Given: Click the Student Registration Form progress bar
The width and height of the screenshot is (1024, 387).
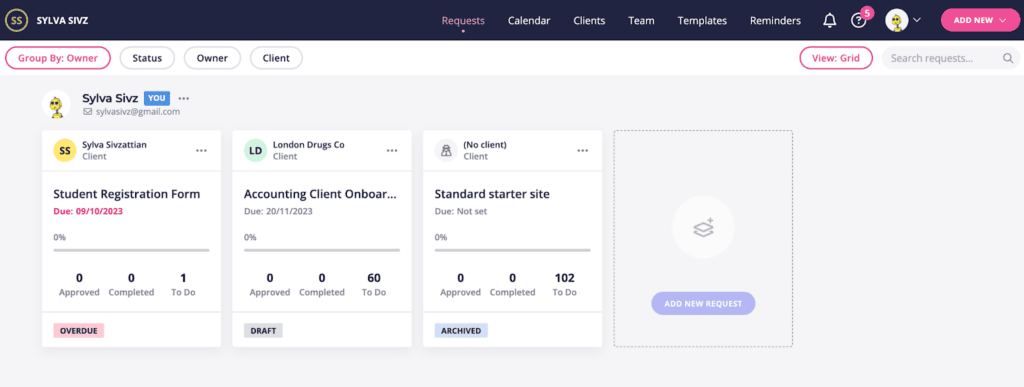Looking at the screenshot, I should tap(131, 250).
